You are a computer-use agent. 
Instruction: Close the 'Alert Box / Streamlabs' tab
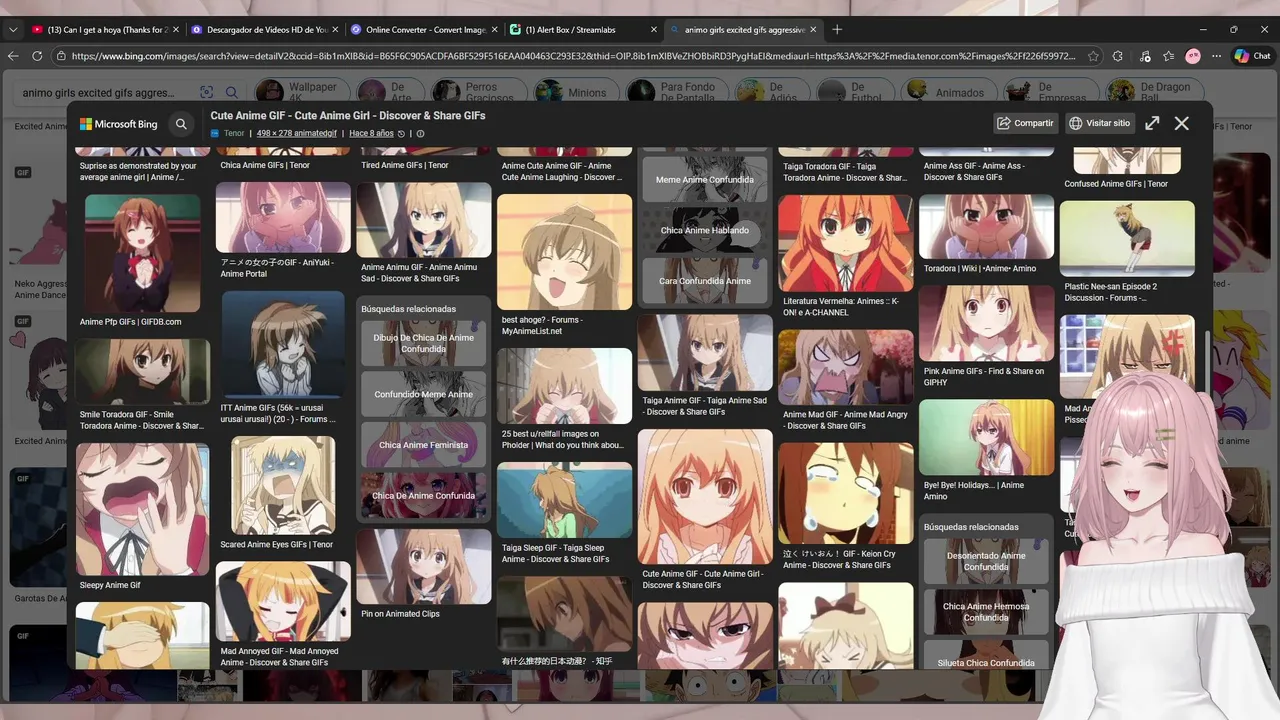point(654,30)
